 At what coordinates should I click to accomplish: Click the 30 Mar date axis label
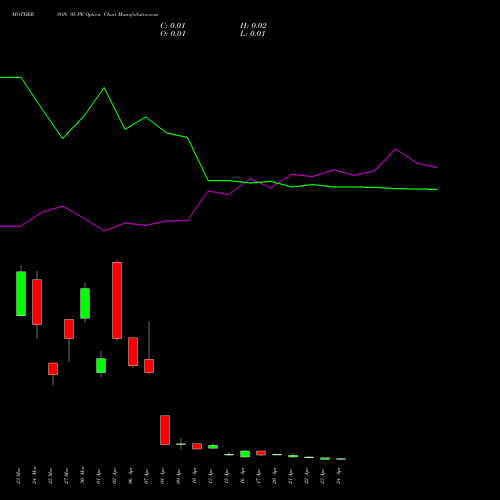83,475
